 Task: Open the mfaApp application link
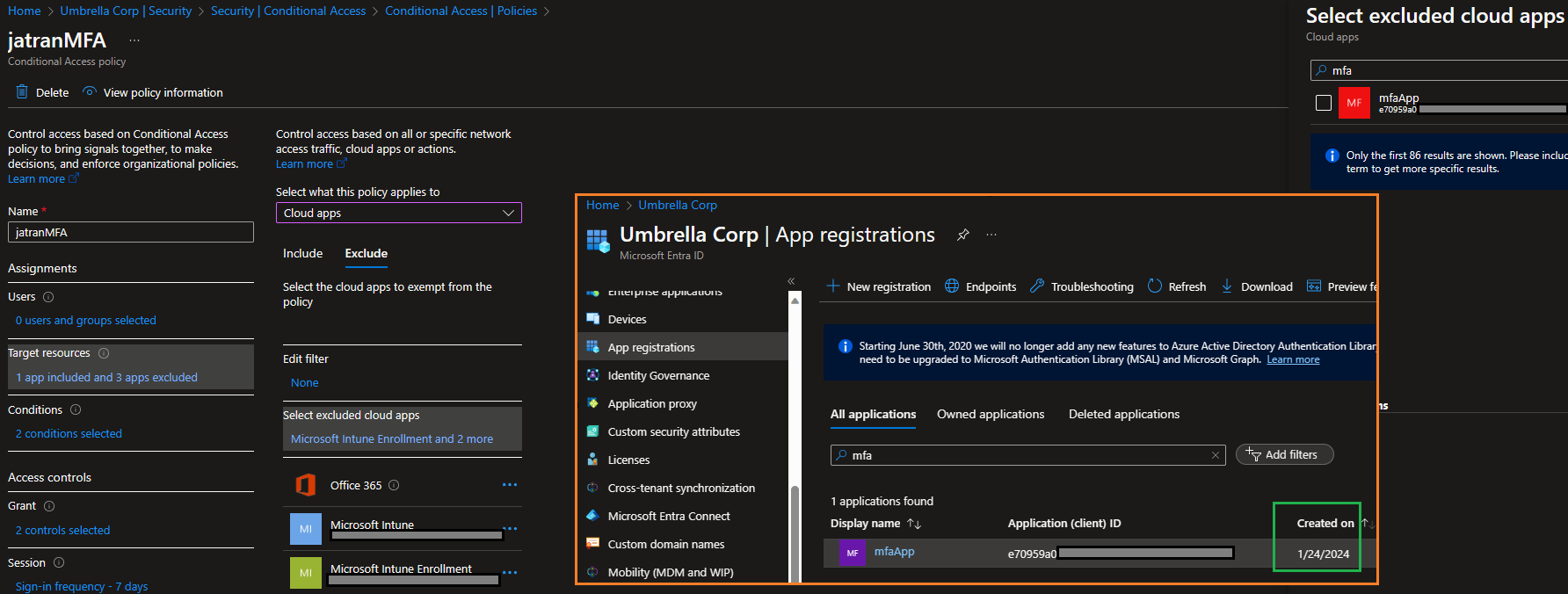pyautogui.click(x=894, y=552)
